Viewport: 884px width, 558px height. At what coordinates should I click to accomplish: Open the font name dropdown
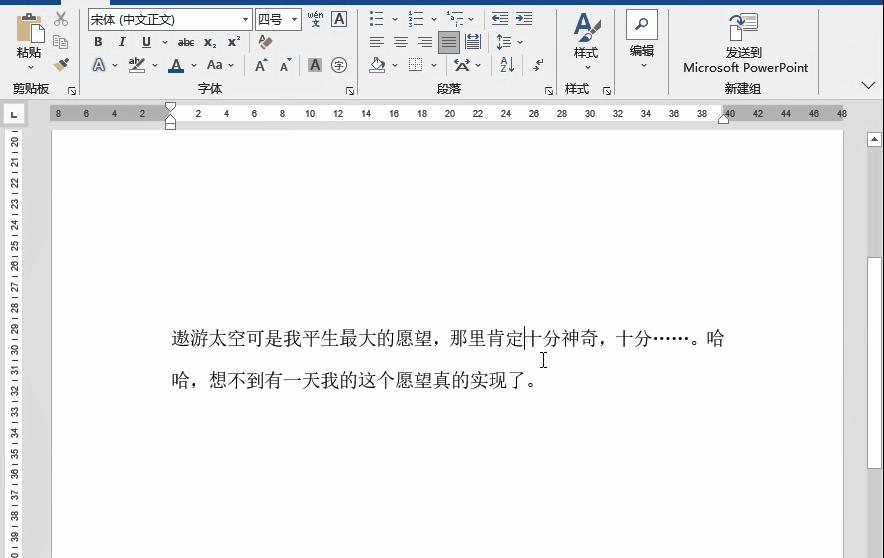pos(245,20)
